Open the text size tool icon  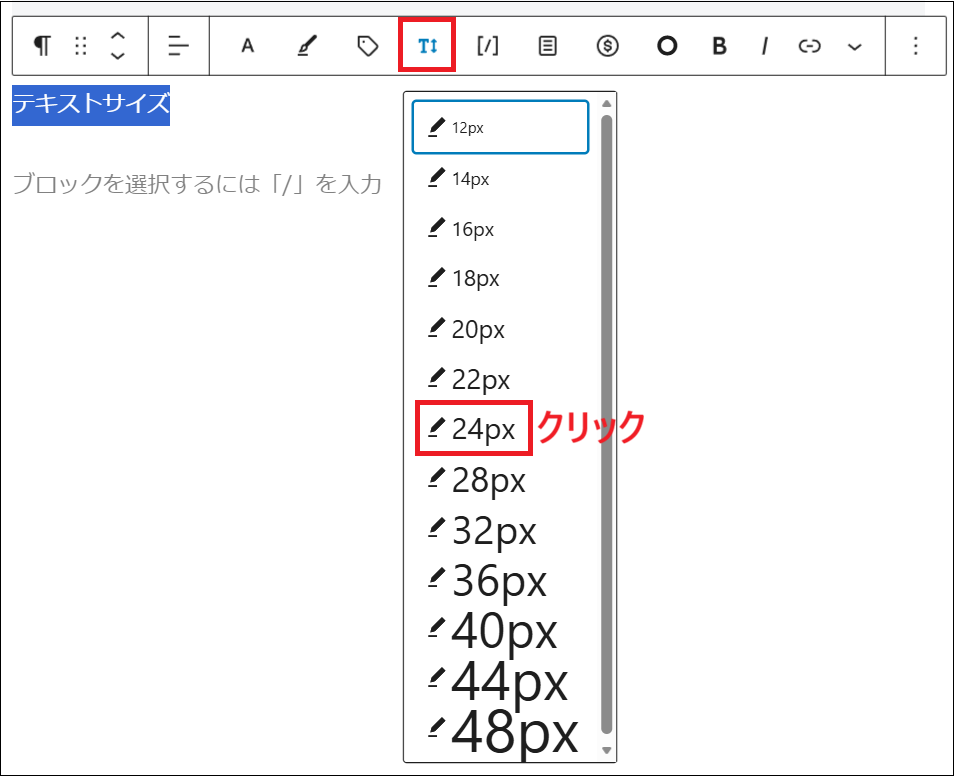click(427, 46)
